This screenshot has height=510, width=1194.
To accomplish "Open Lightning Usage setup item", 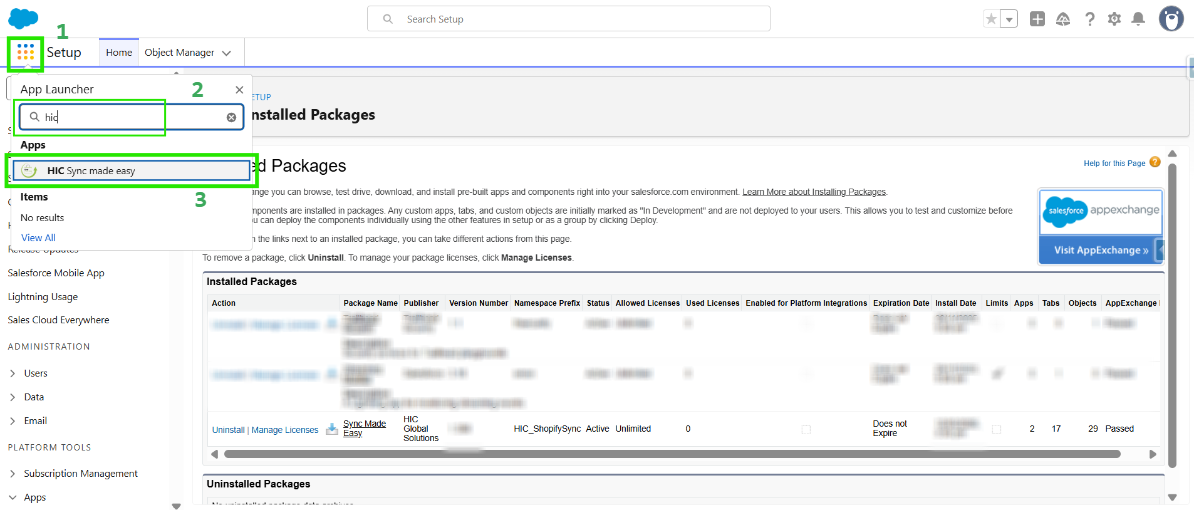I will [43, 296].
